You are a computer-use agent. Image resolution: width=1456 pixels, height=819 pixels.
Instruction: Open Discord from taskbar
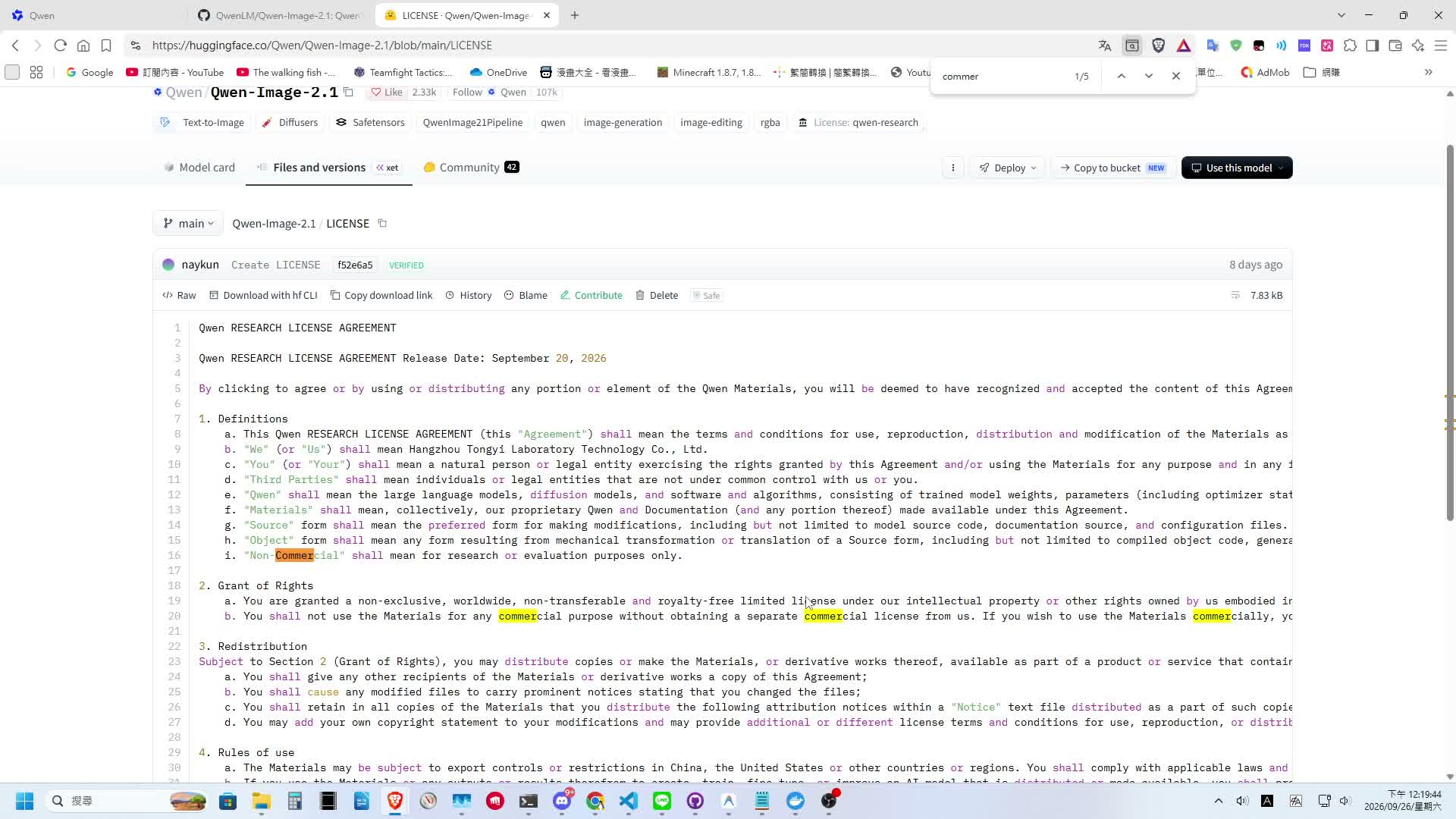[562, 801]
